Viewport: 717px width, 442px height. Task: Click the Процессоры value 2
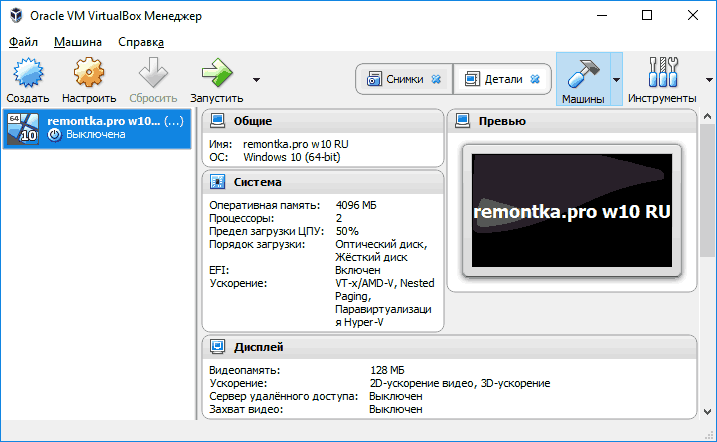(x=339, y=218)
